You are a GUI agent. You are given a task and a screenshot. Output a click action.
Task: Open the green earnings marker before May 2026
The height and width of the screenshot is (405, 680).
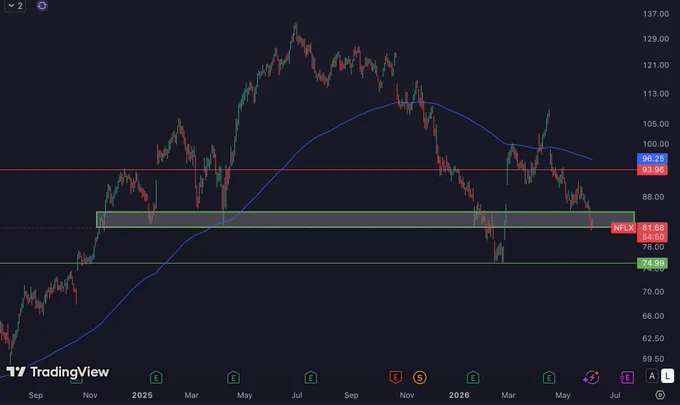pos(549,378)
